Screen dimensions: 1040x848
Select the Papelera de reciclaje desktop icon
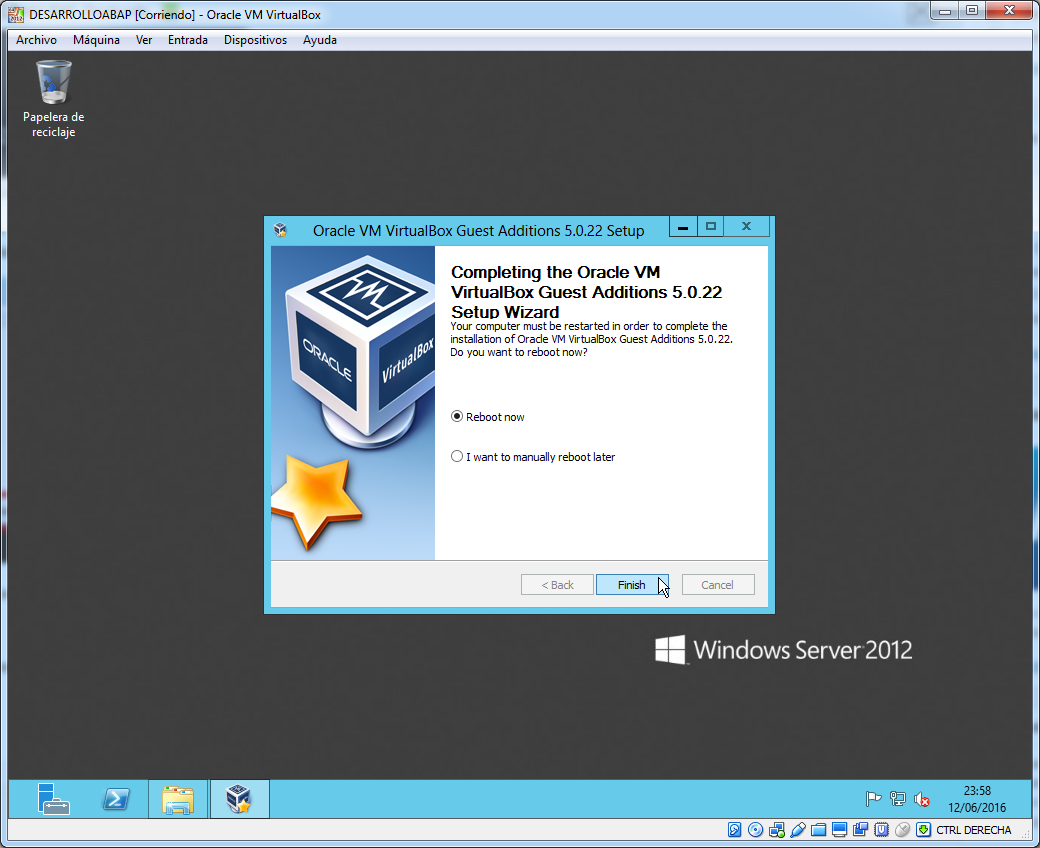[x=54, y=99]
